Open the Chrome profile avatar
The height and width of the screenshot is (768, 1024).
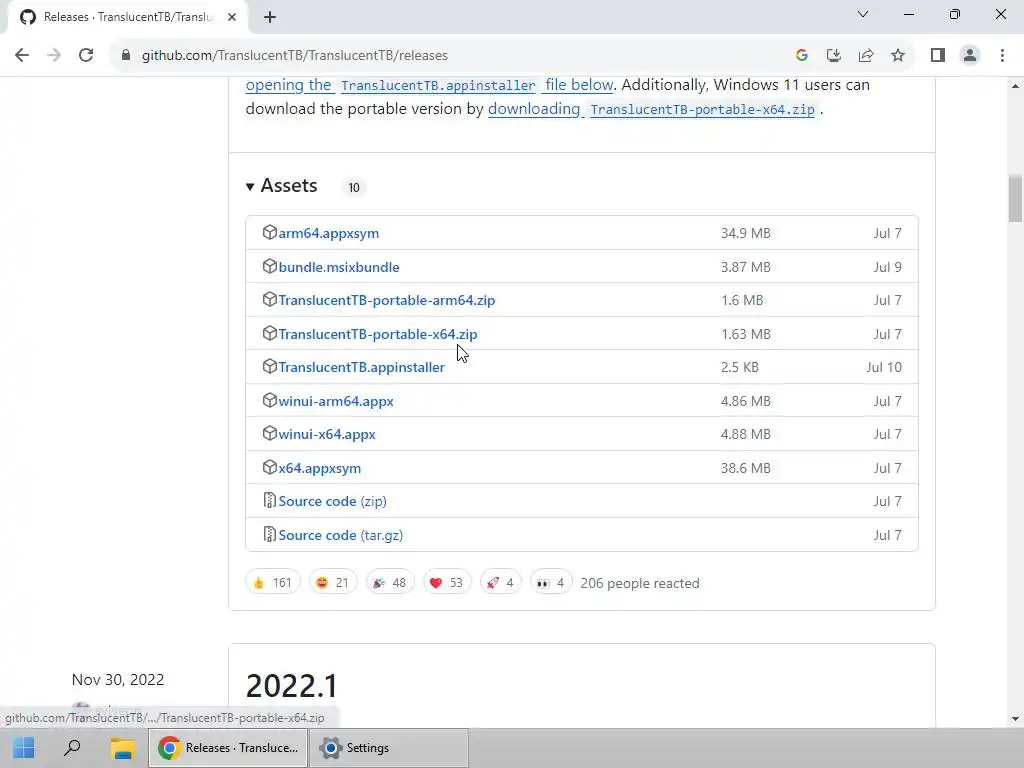(970, 56)
